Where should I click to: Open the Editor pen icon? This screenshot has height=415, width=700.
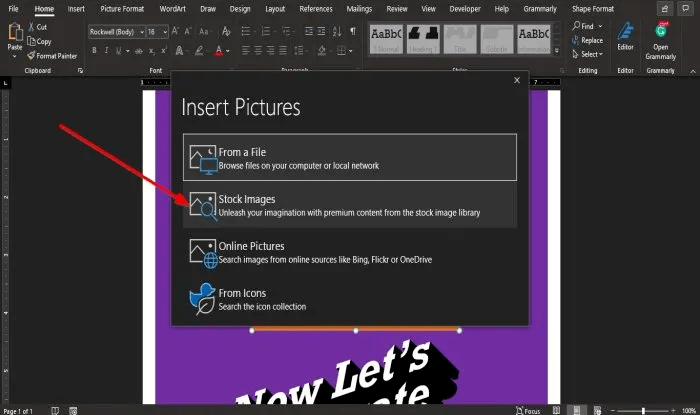click(x=625, y=32)
